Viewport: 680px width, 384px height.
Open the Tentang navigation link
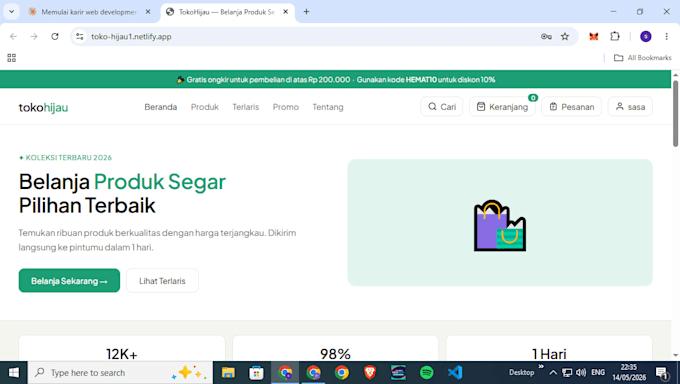coord(328,107)
